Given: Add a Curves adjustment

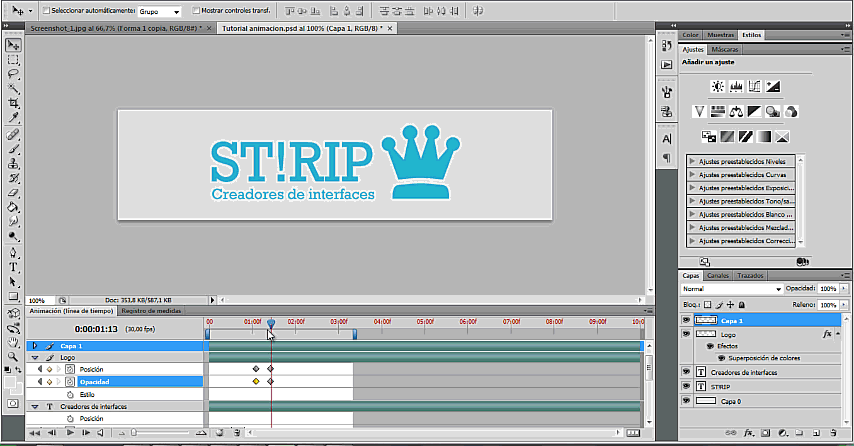Looking at the screenshot, I should 754,86.
